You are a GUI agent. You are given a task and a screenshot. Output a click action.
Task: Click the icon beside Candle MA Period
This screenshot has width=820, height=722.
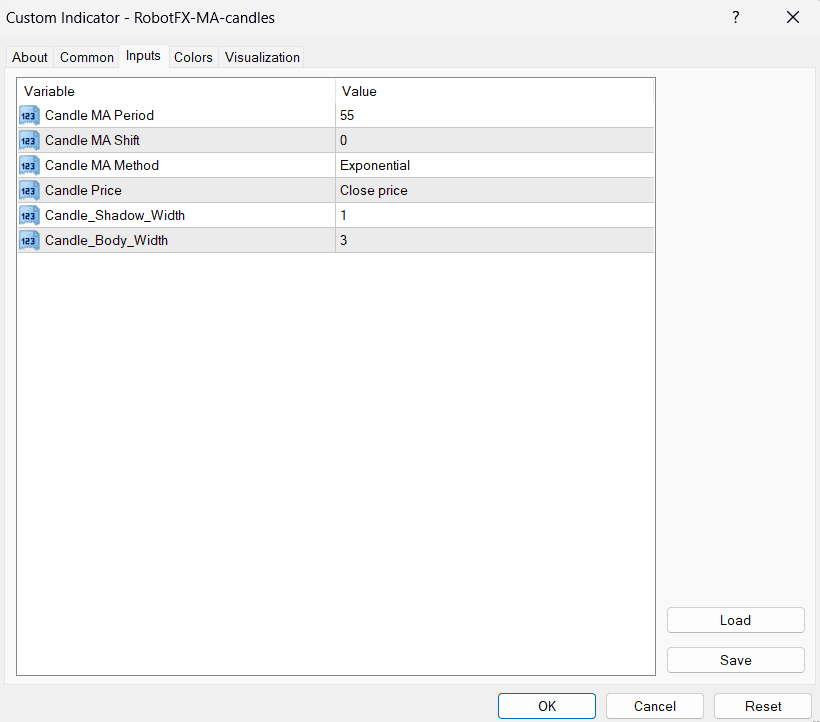(29, 116)
